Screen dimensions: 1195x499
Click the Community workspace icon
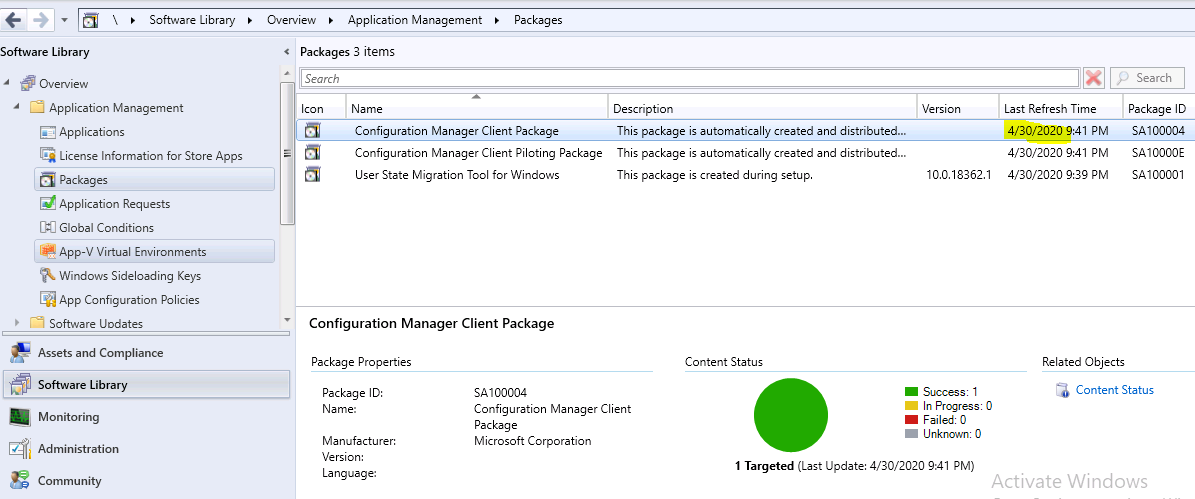point(19,481)
